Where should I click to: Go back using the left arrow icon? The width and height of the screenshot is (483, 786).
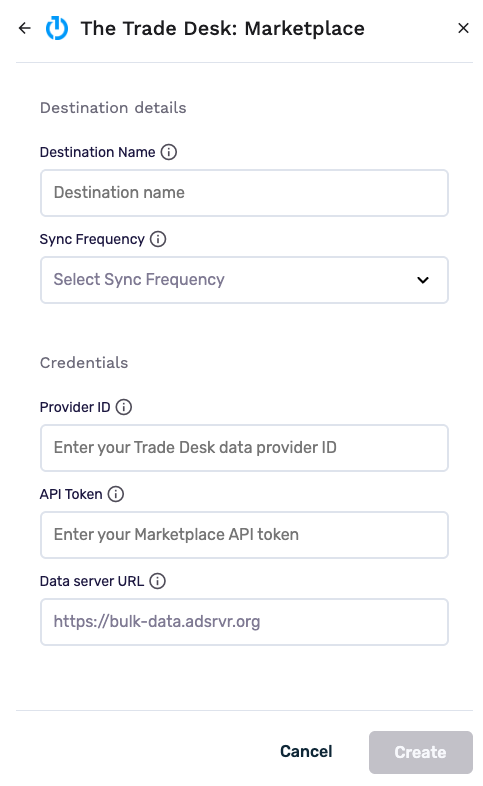coord(24,28)
